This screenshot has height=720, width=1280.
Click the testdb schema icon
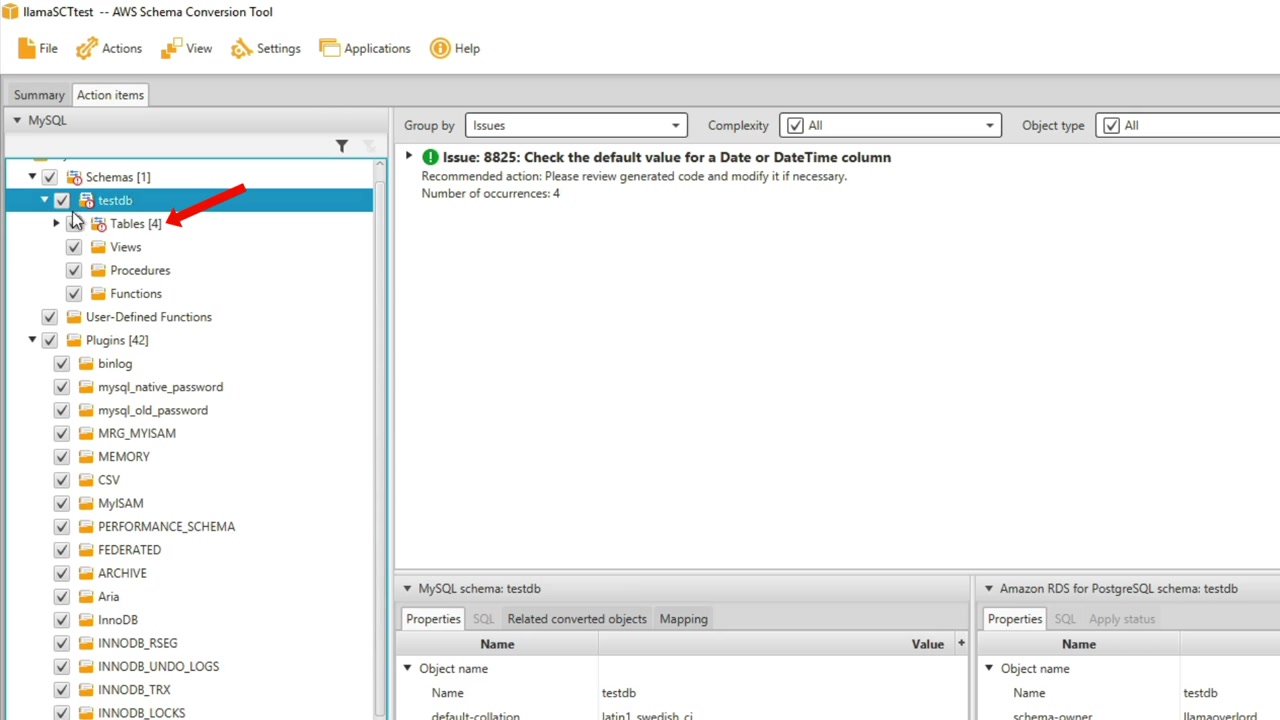pos(86,200)
